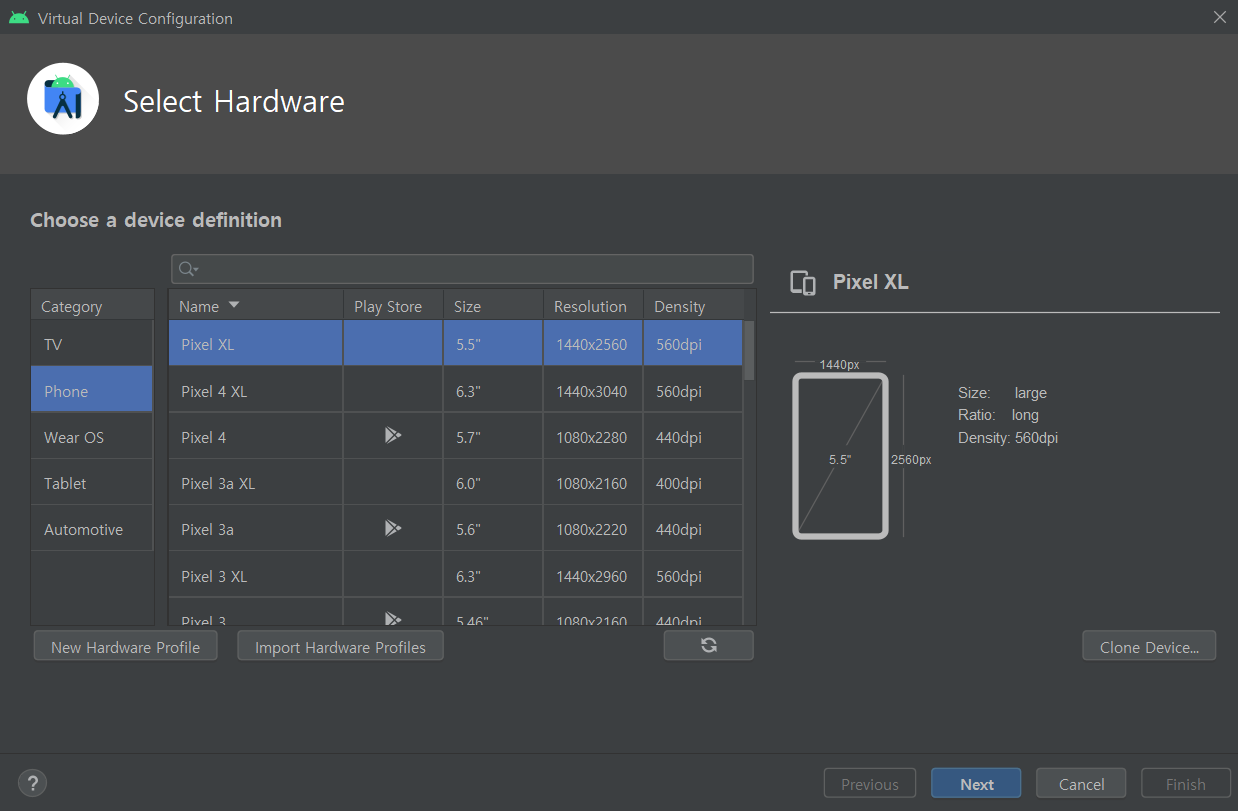Click the 1440x2960 resolution cell
Viewport: 1238px width, 811px height.
593,576
